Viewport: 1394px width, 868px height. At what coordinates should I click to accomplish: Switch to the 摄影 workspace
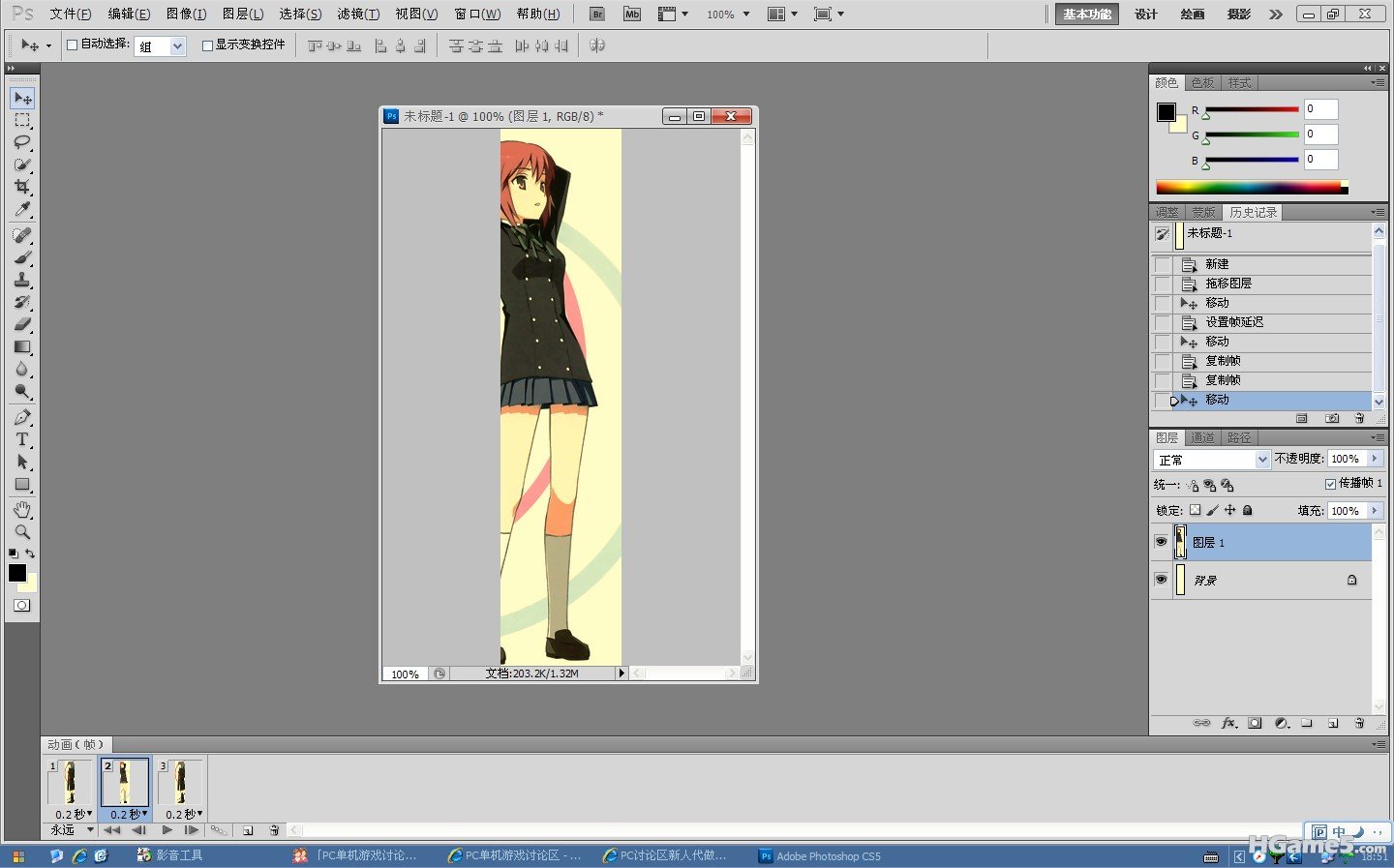tap(1239, 15)
